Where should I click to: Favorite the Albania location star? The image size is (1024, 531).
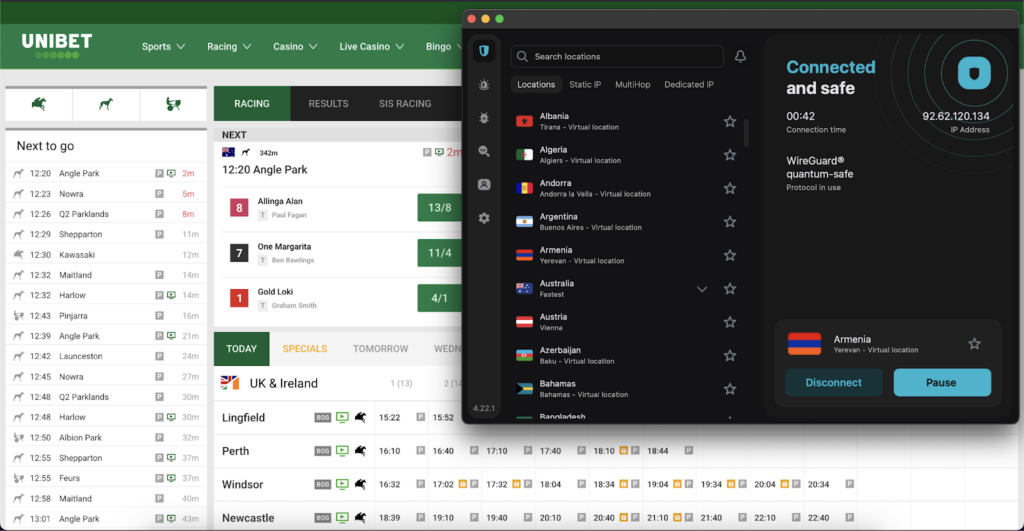(729, 121)
